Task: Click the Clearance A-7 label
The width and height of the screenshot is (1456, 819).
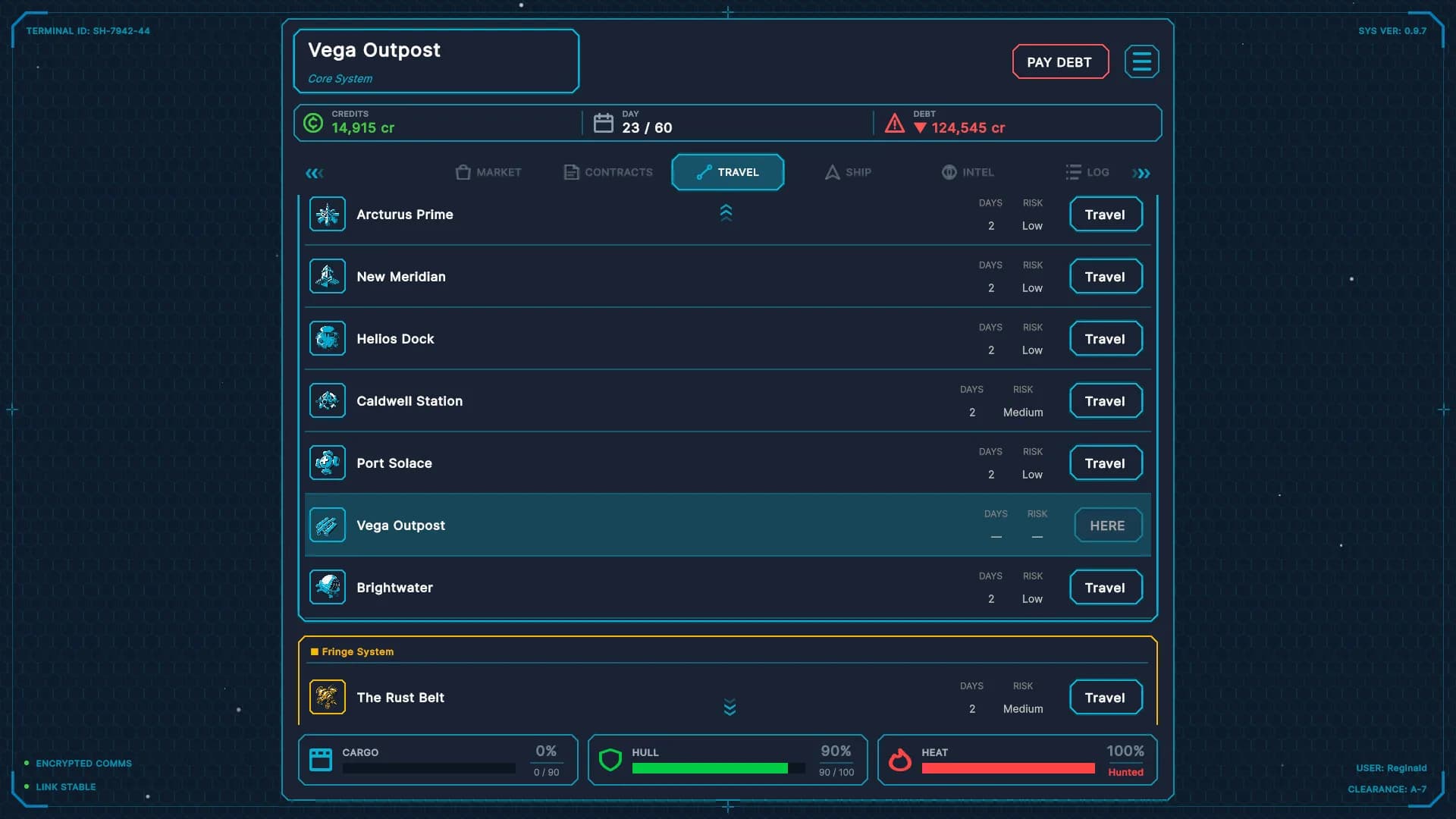Action: pyautogui.click(x=1387, y=789)
